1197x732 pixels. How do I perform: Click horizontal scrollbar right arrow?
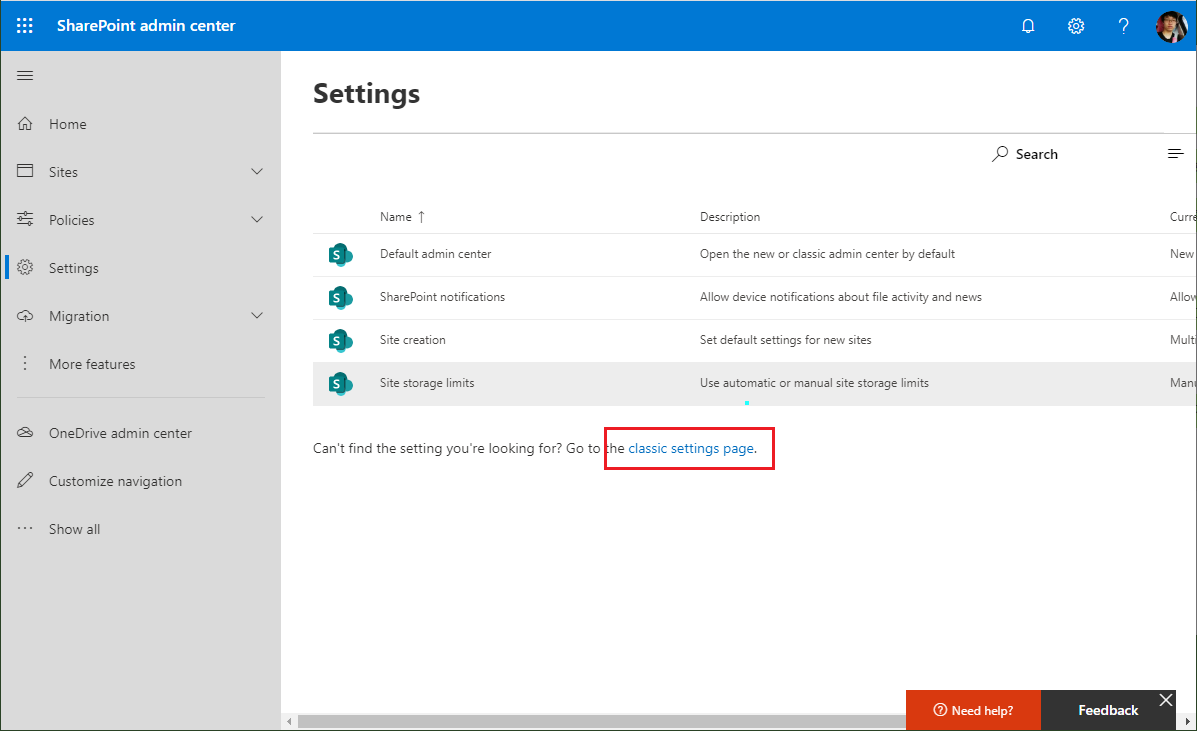click(x=1187, y=721)
